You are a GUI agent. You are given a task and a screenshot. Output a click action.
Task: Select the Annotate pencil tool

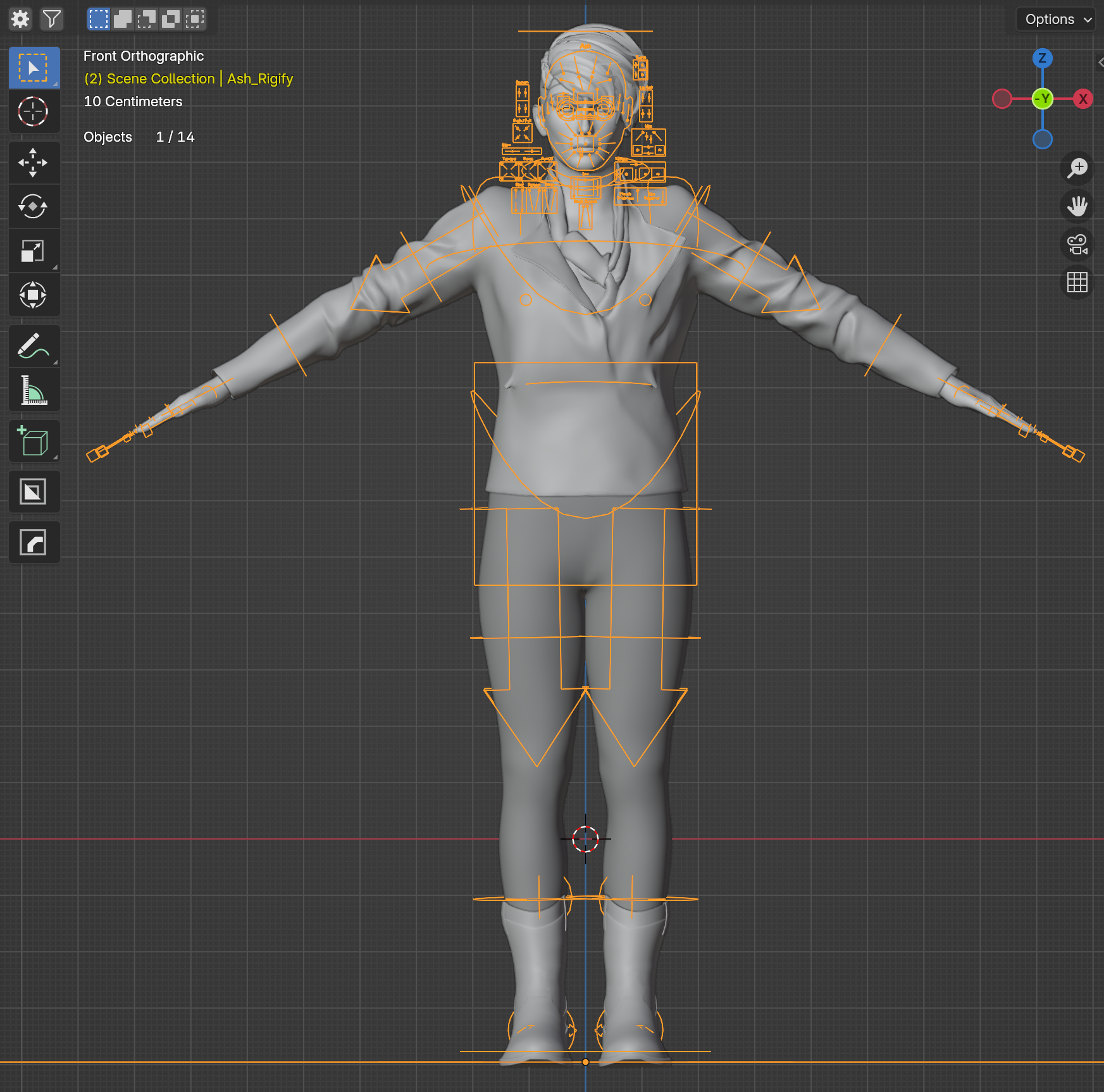coord(34,346)
